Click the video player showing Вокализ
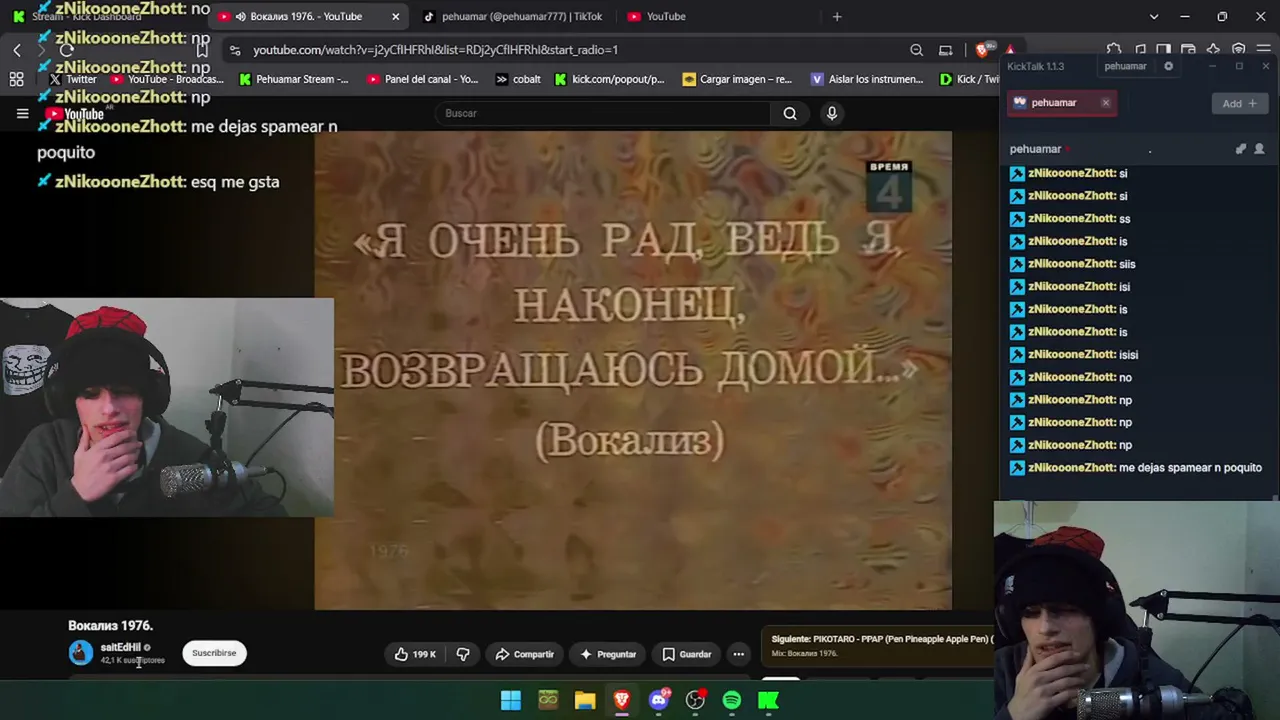Viewport: 1280px width, 720px height. point(633,370)
